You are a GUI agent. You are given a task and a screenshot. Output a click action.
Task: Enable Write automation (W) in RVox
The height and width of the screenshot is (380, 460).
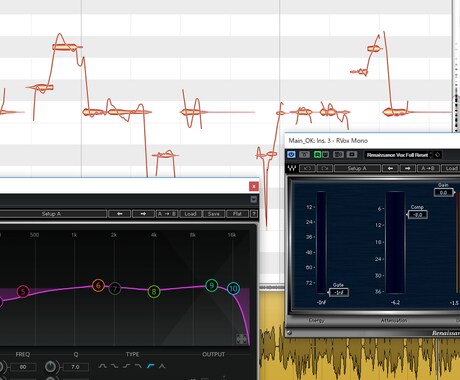tap(325, 155)
